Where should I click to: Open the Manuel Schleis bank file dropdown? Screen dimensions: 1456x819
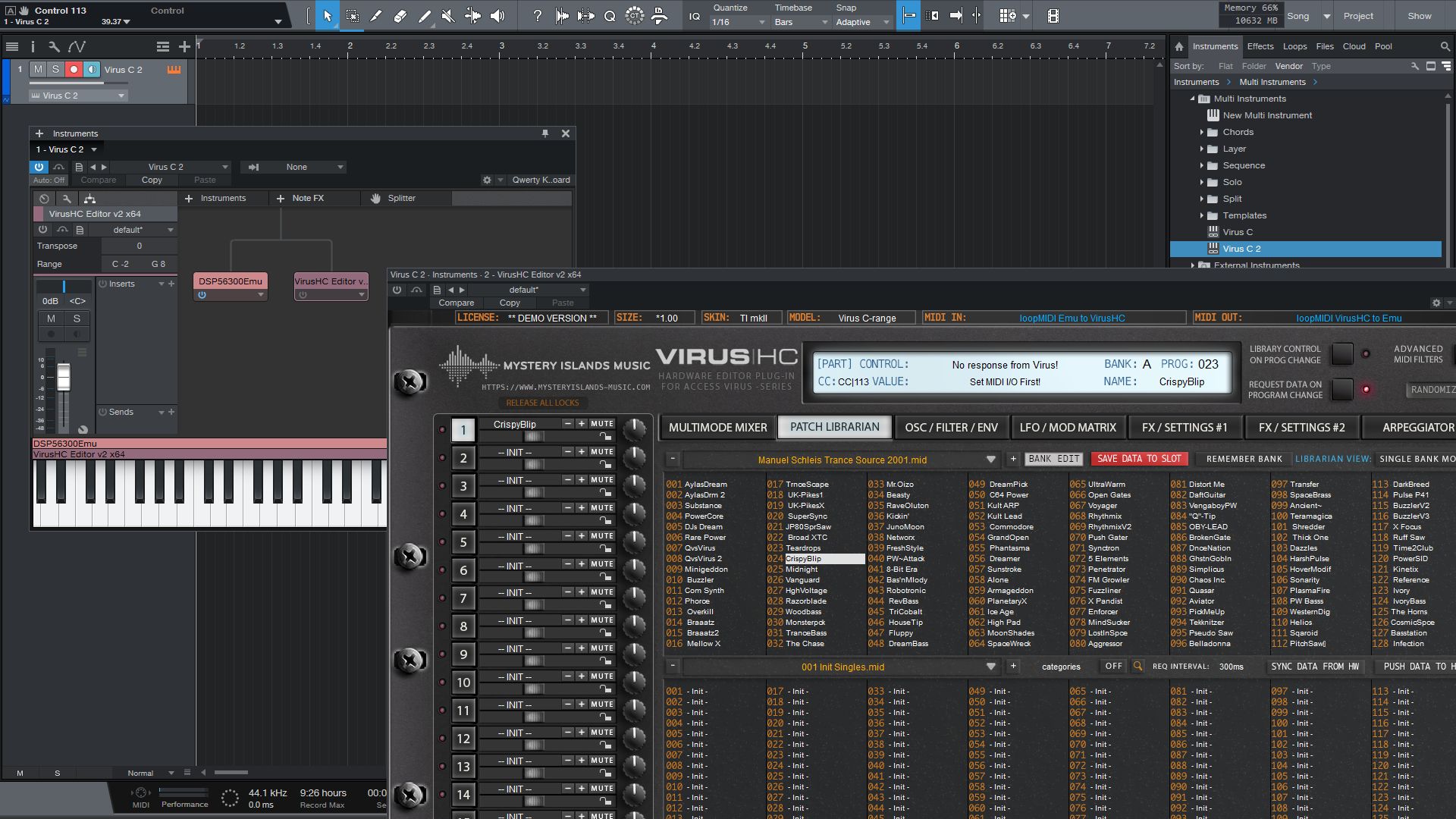coord(990,460)
